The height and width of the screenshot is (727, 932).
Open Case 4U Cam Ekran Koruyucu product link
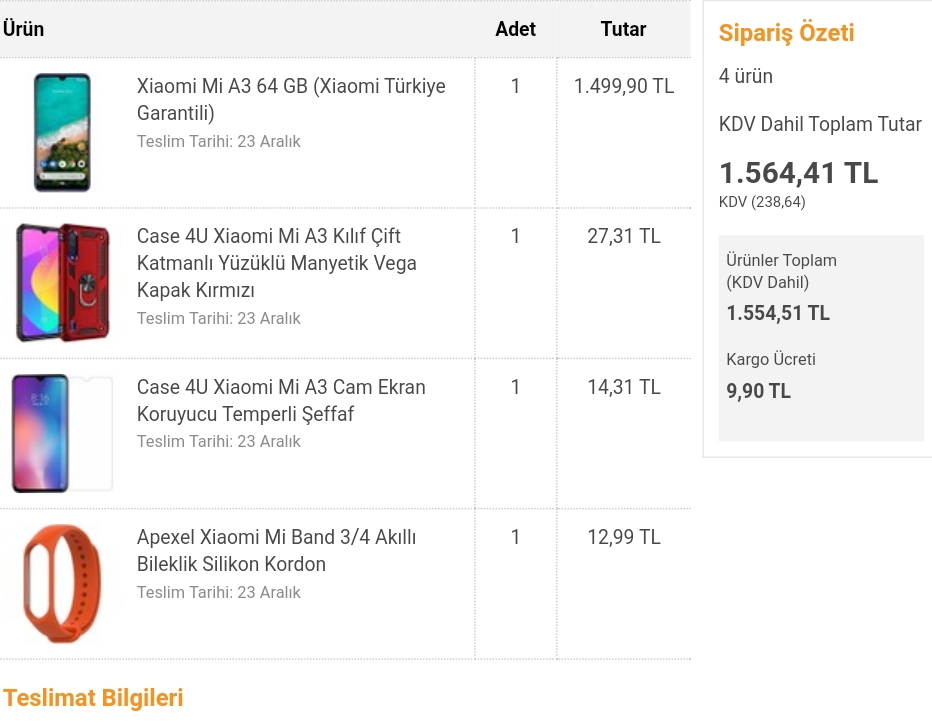(281, 400)
